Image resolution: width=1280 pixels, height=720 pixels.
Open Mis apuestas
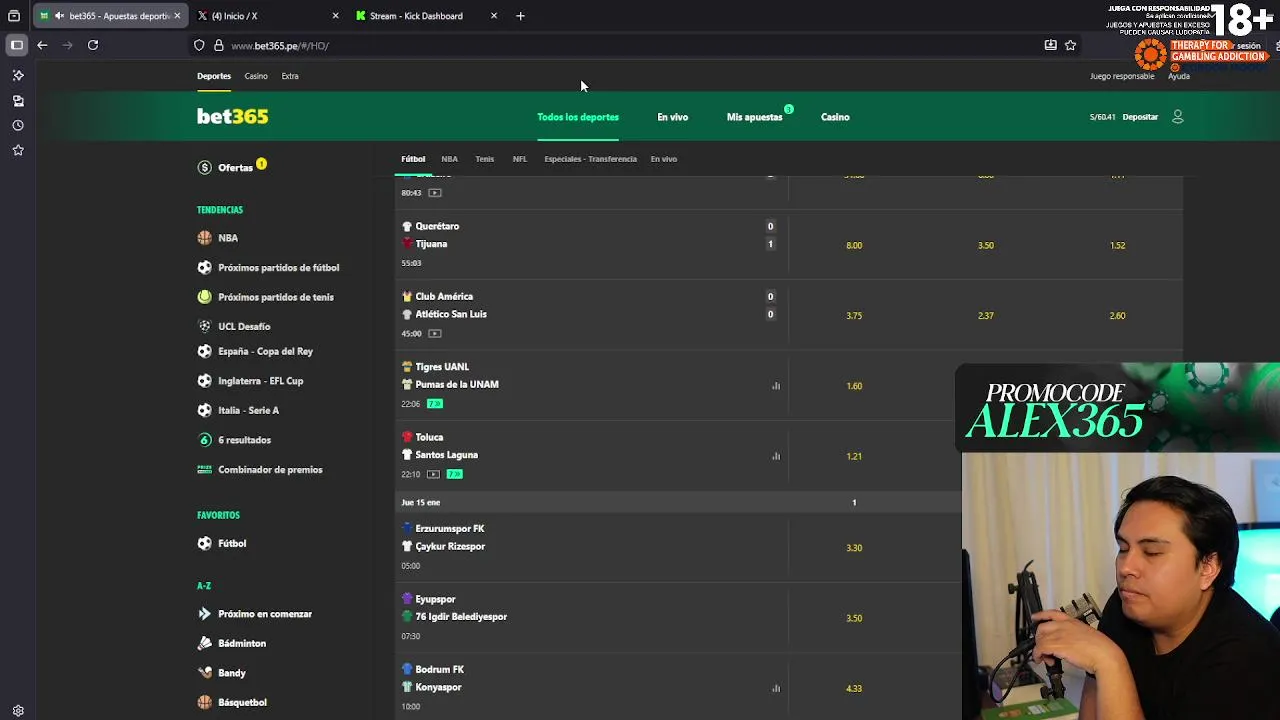point(755,117)
